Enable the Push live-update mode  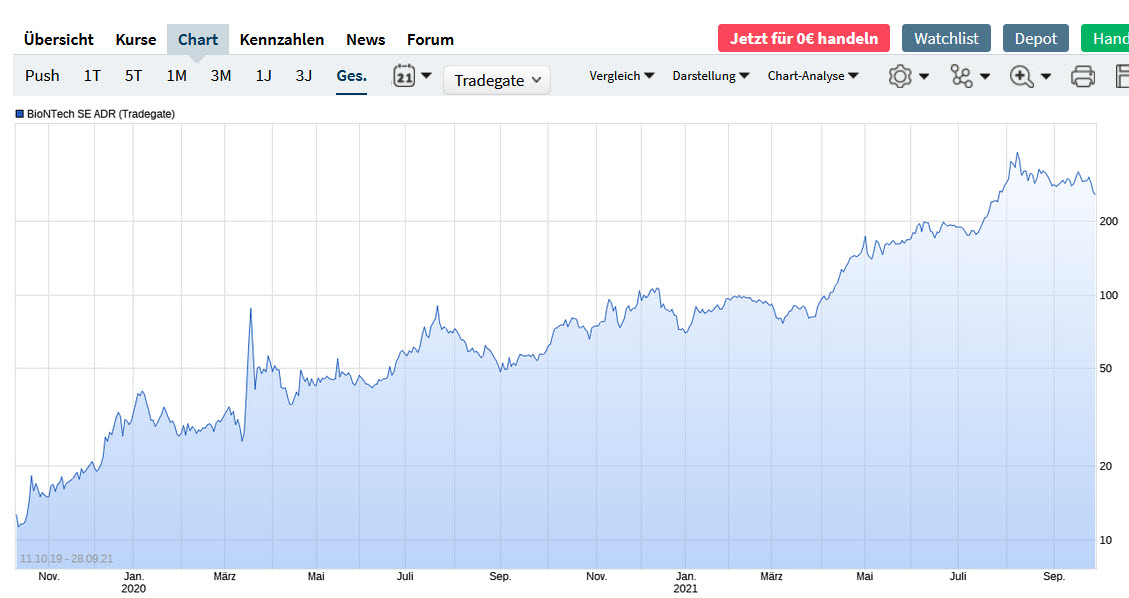click(42, 75)
